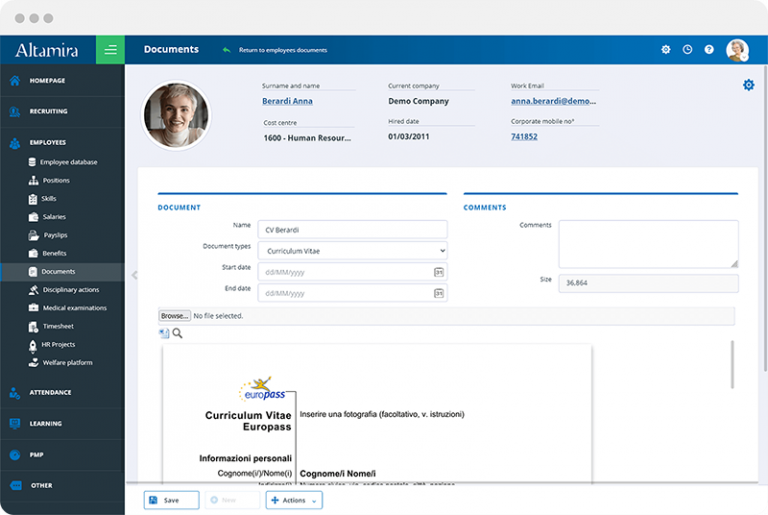The height and width of the screenshot is (515, 768).
Task: Go to Homepage in sidebar
Action: (47, 80)
